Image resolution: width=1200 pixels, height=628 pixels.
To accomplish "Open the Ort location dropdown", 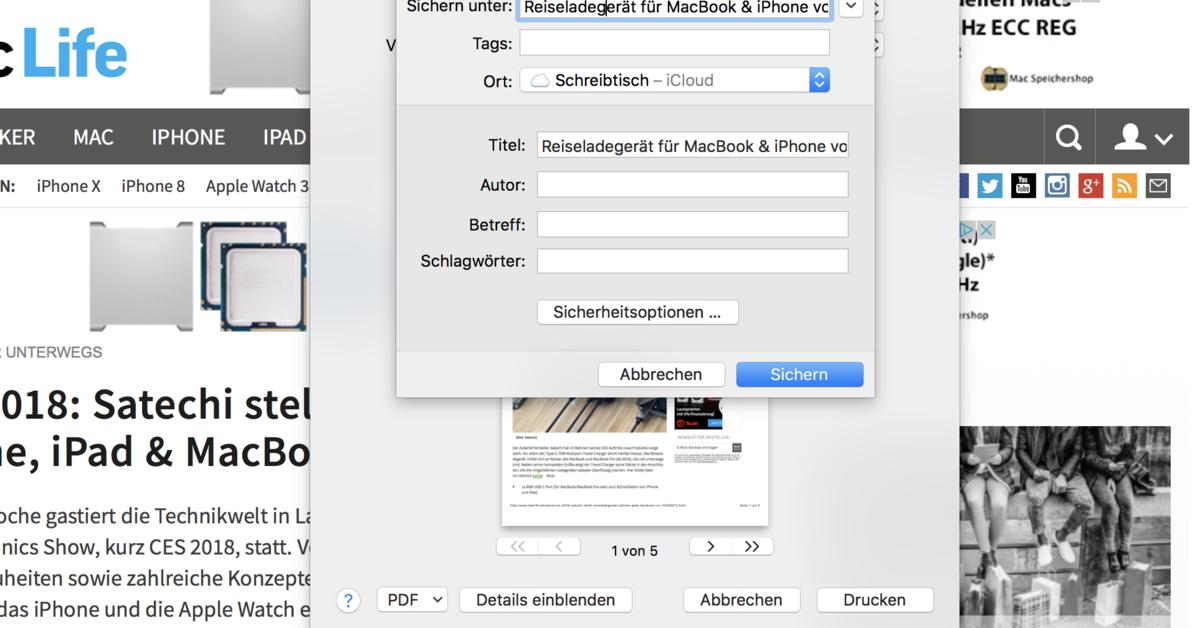I will pos(674,80).
